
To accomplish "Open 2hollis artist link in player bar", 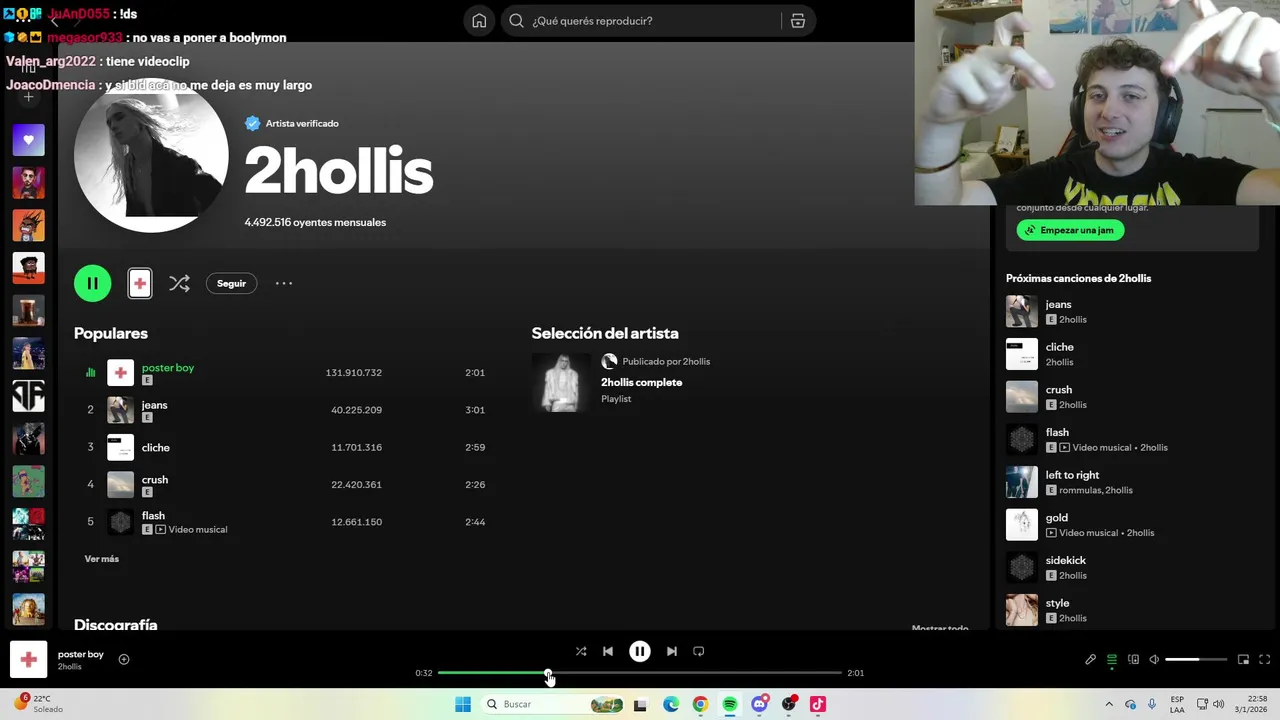I will (x=69, y=667).
